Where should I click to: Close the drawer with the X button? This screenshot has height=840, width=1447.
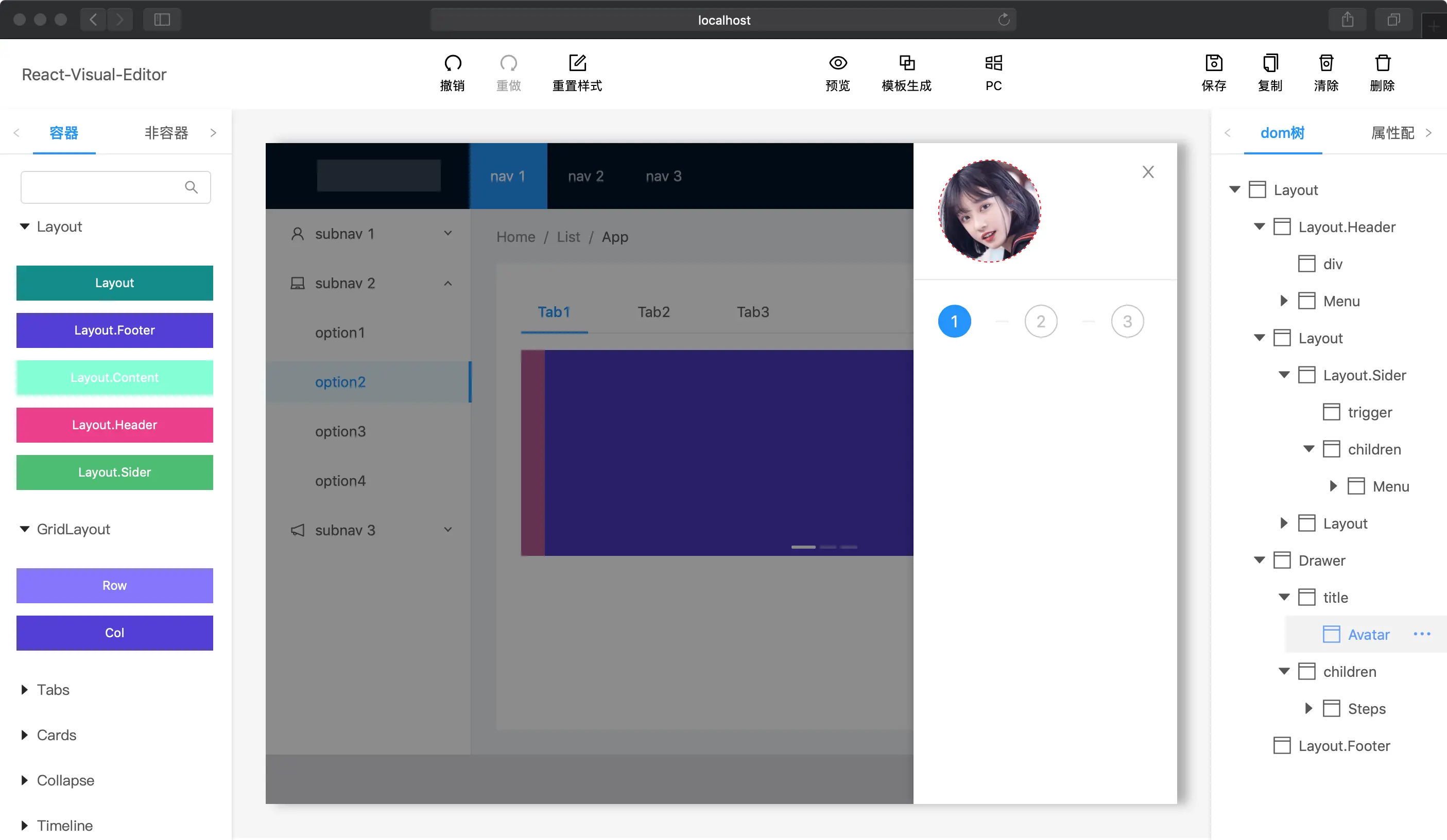point(1148,172)
